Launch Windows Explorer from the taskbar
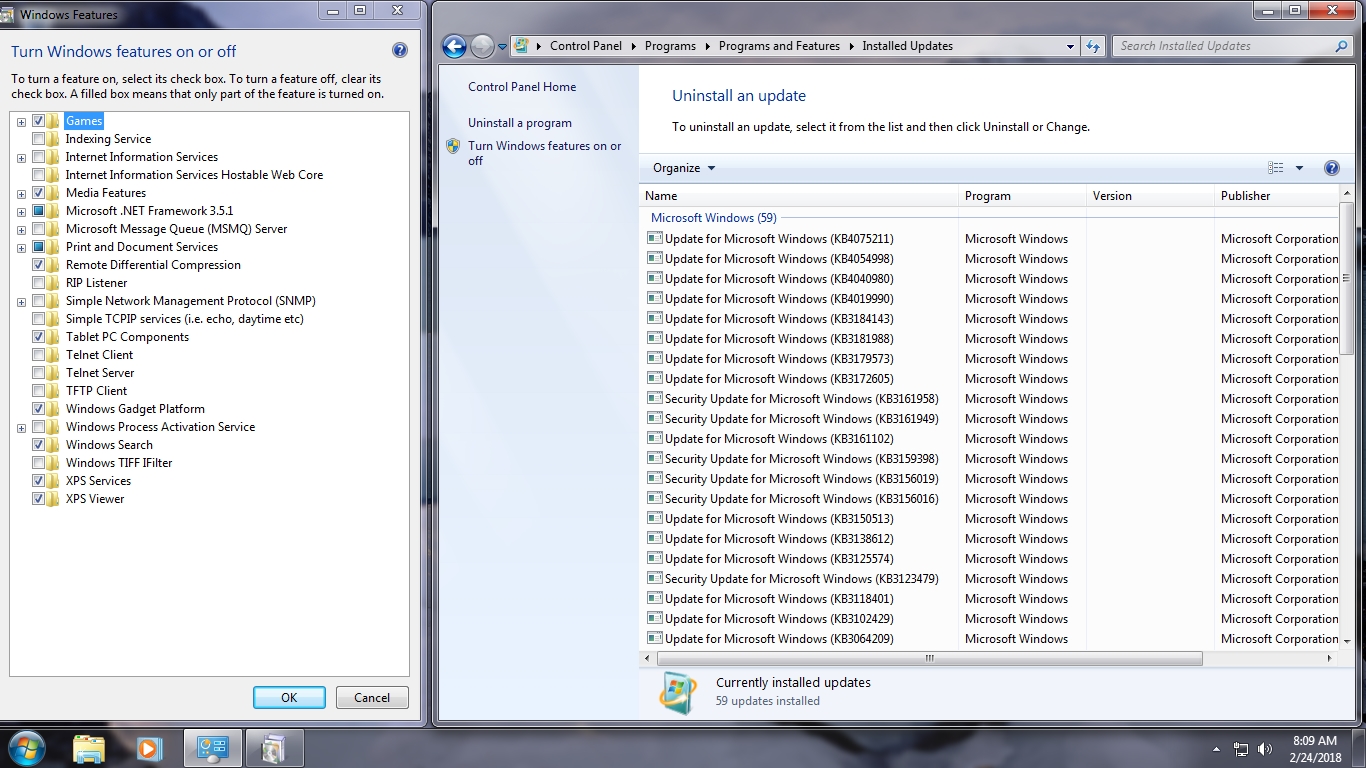This screenshot has width=1366, height=768. tap(89, 748)
